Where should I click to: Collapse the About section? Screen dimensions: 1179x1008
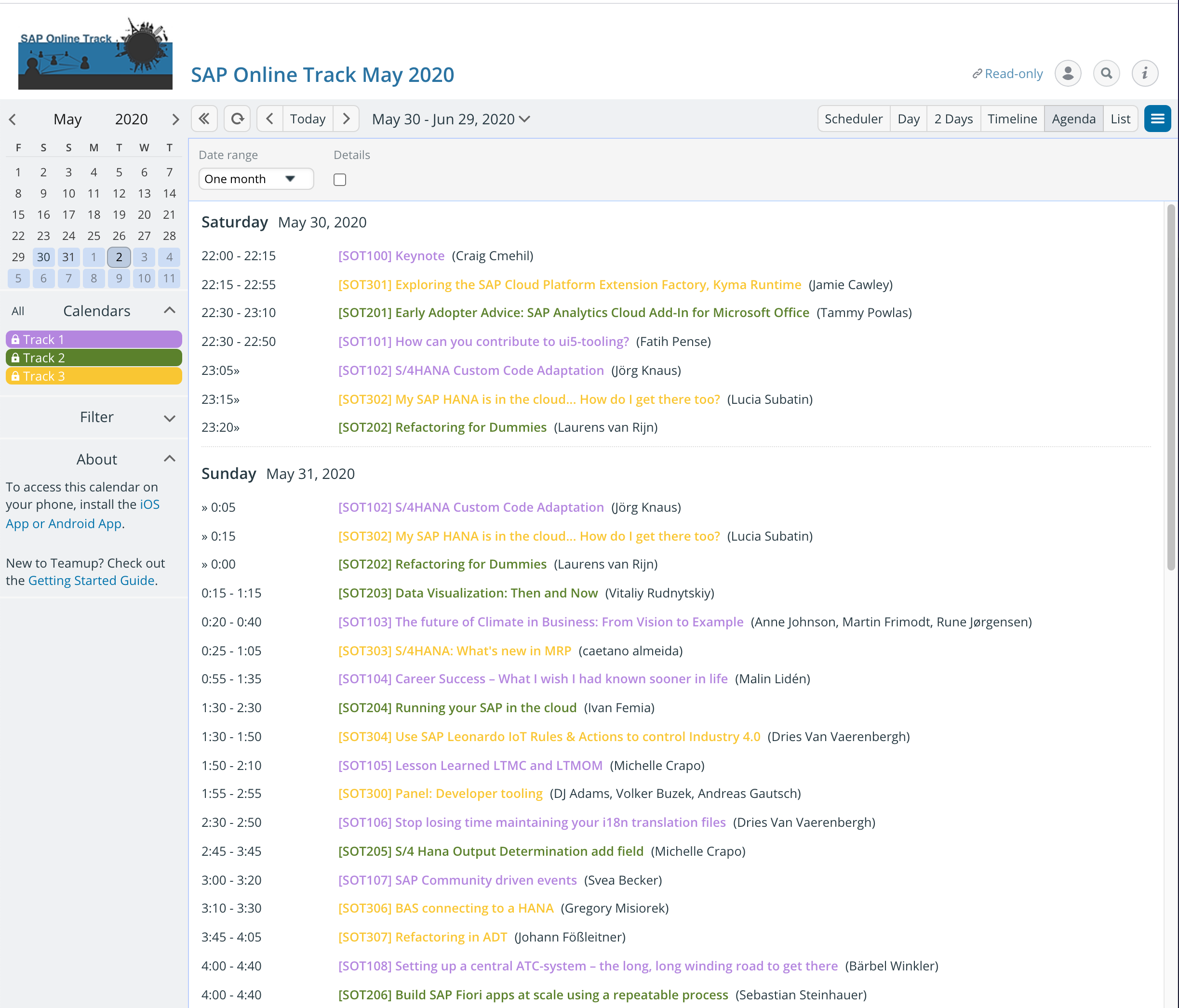click(x=170, y=459)
